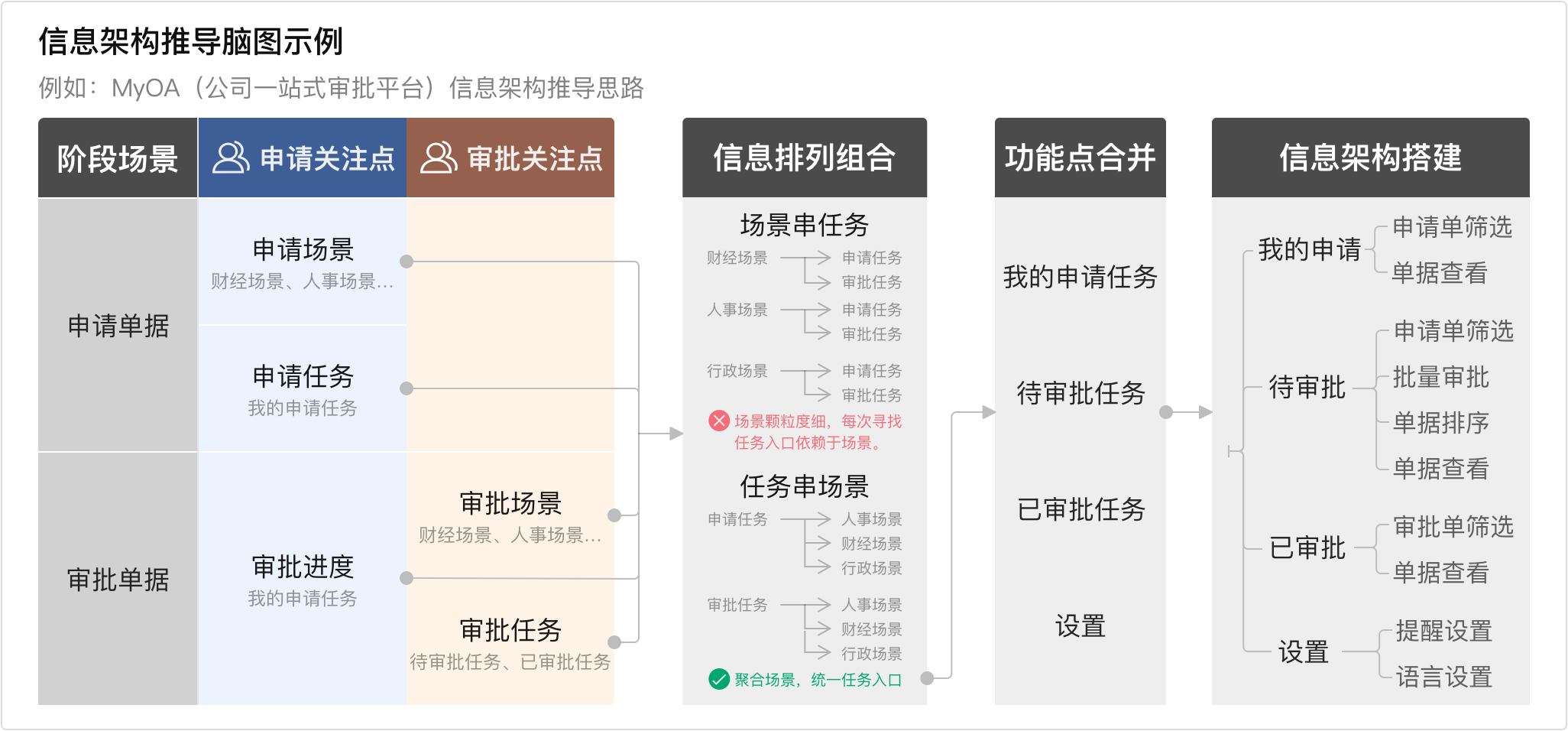Screen dimensions: 1568x731
Task: Select the 审批关注点 header text
Action: [535, 158]
